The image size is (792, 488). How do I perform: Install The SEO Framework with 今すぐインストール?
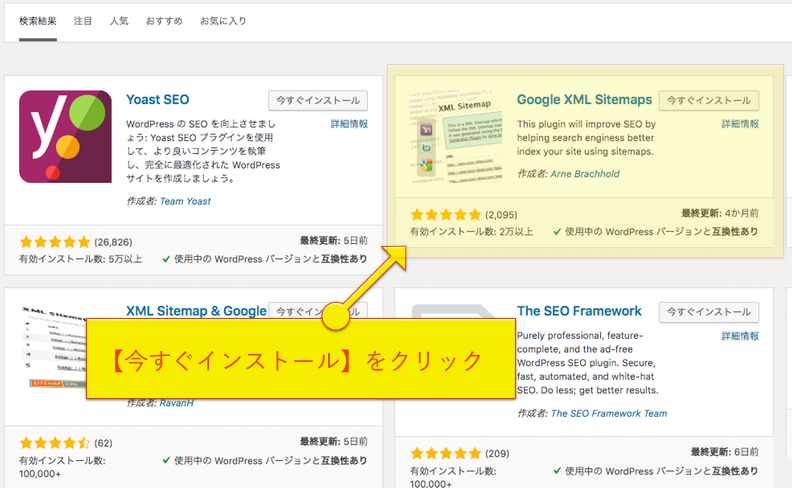click(709, 312)
